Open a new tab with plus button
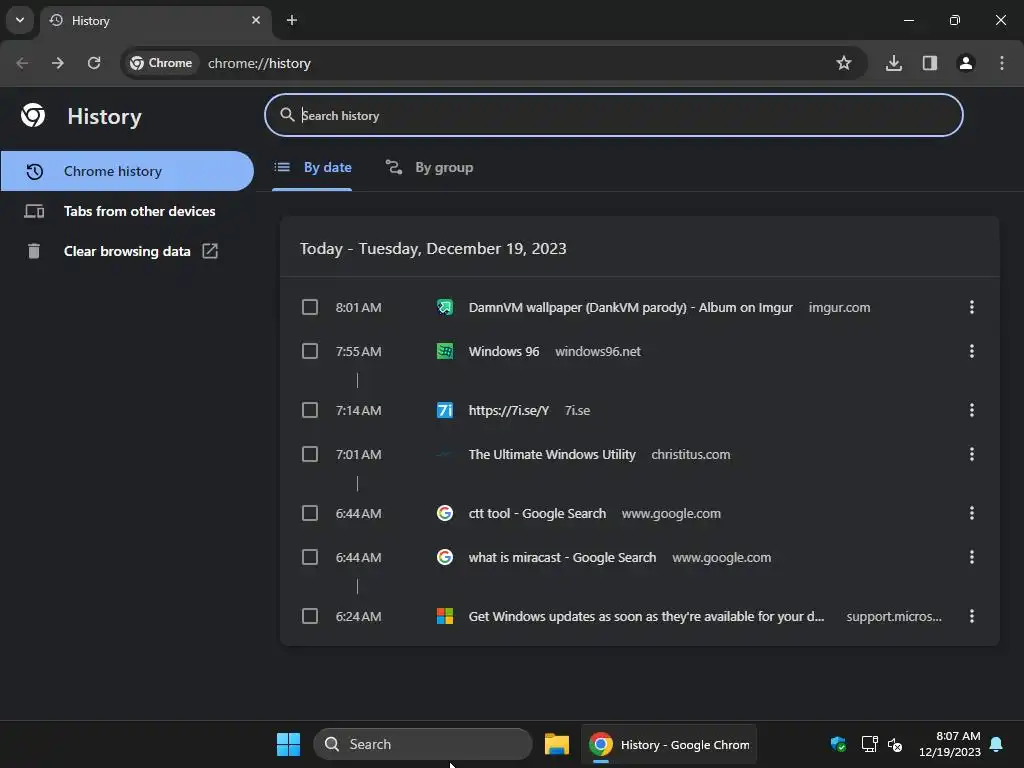This screenshot has height=768, width=1024. pyautogui.click(x=292, y=20)
